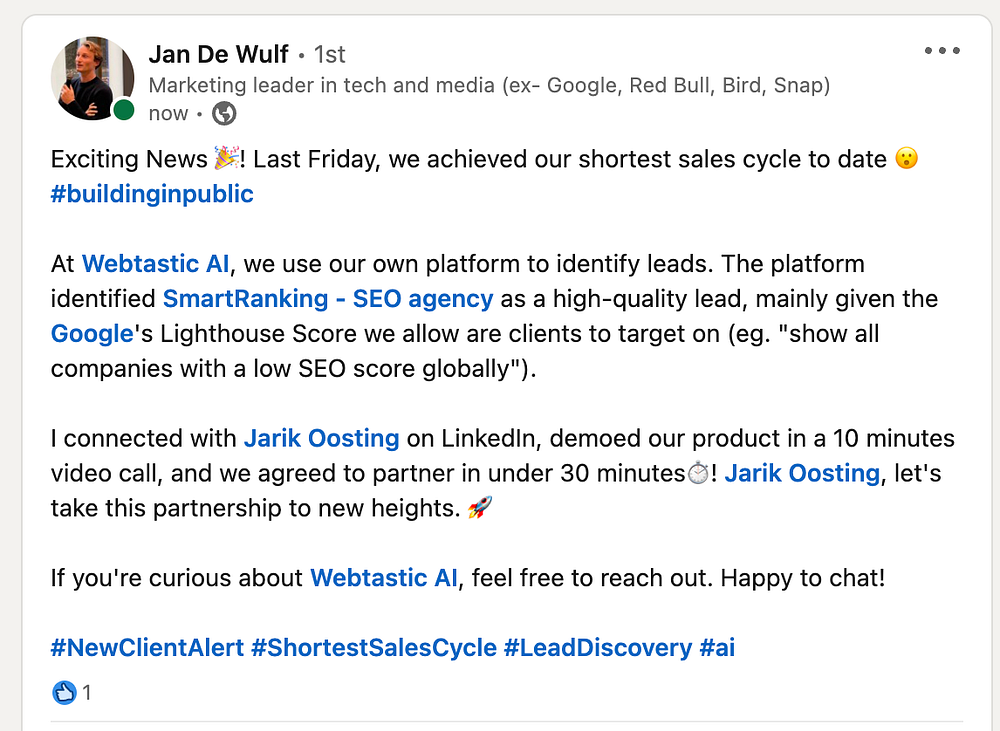Click the second Jarik Oosting mention
Image resolution: width=1000 pixels, height=731 pixels.
click(802, 473)
